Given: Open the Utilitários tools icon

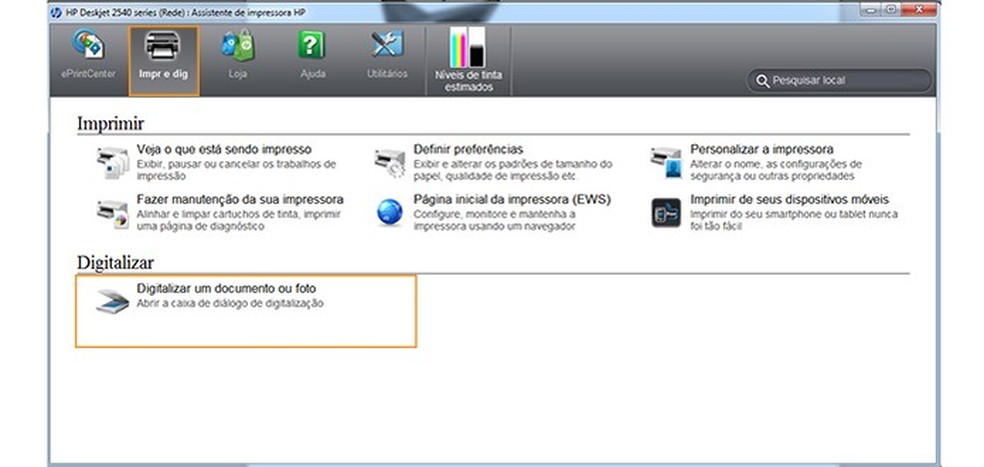Looking at the screenshot, I should (x=387, y=45).
